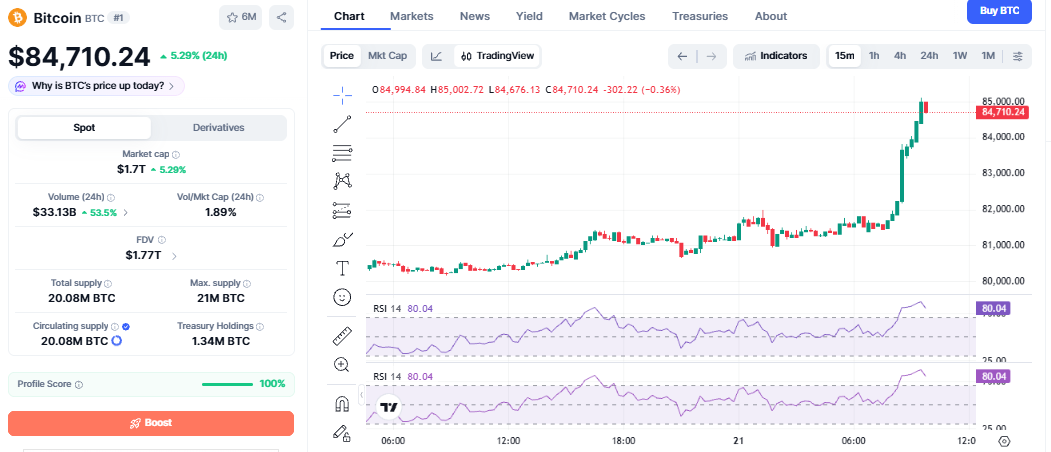Undo the chart action with back arrow
The height and width of the screenshot is (452, 1051).
[682, 56]
